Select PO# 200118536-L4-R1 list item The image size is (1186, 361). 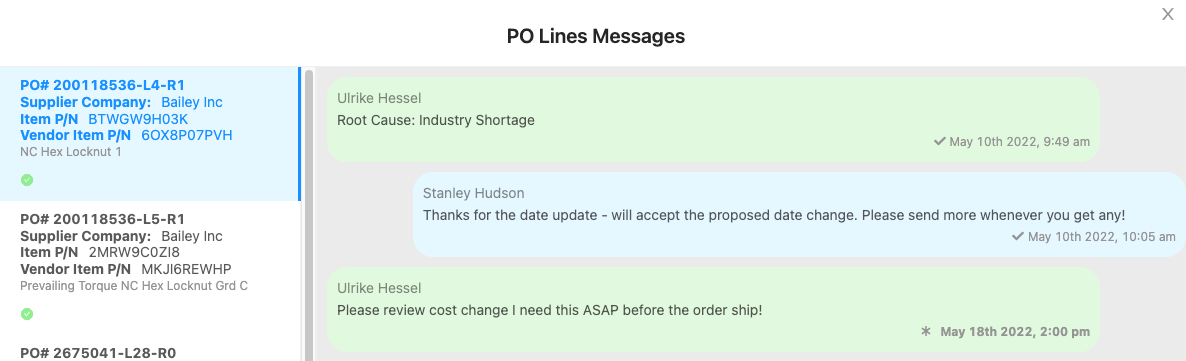coord(150,134)
